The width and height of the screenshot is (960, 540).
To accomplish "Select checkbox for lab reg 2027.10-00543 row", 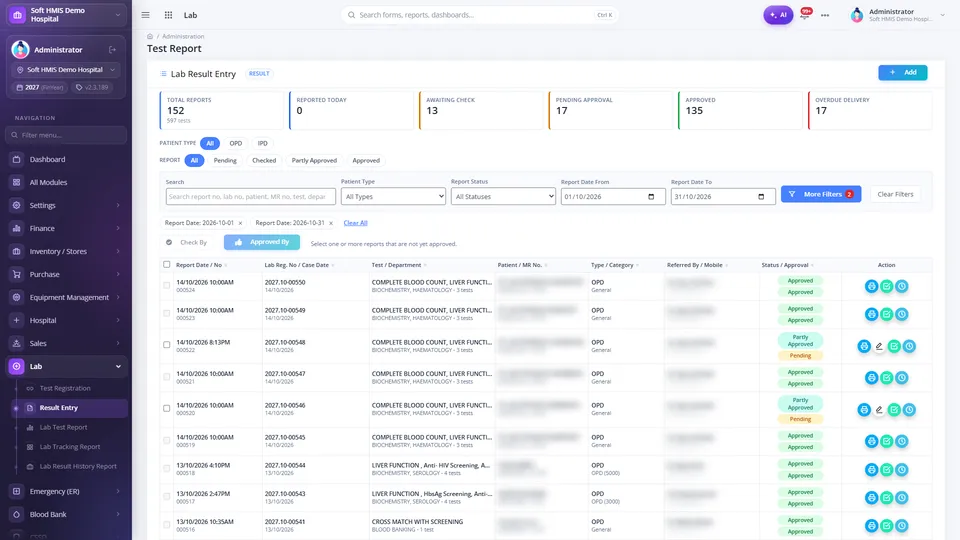I will pyautogui.click(x=167, y=497).
